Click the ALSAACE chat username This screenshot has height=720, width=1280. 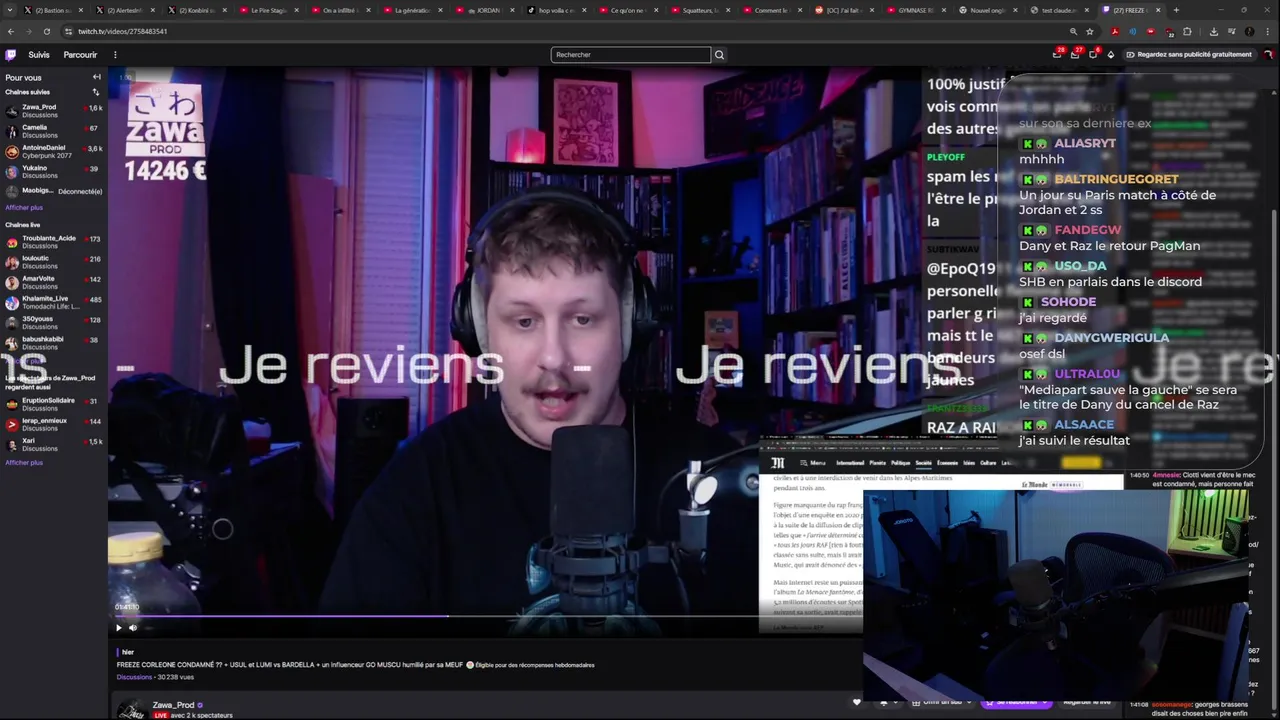[1084, 425]
